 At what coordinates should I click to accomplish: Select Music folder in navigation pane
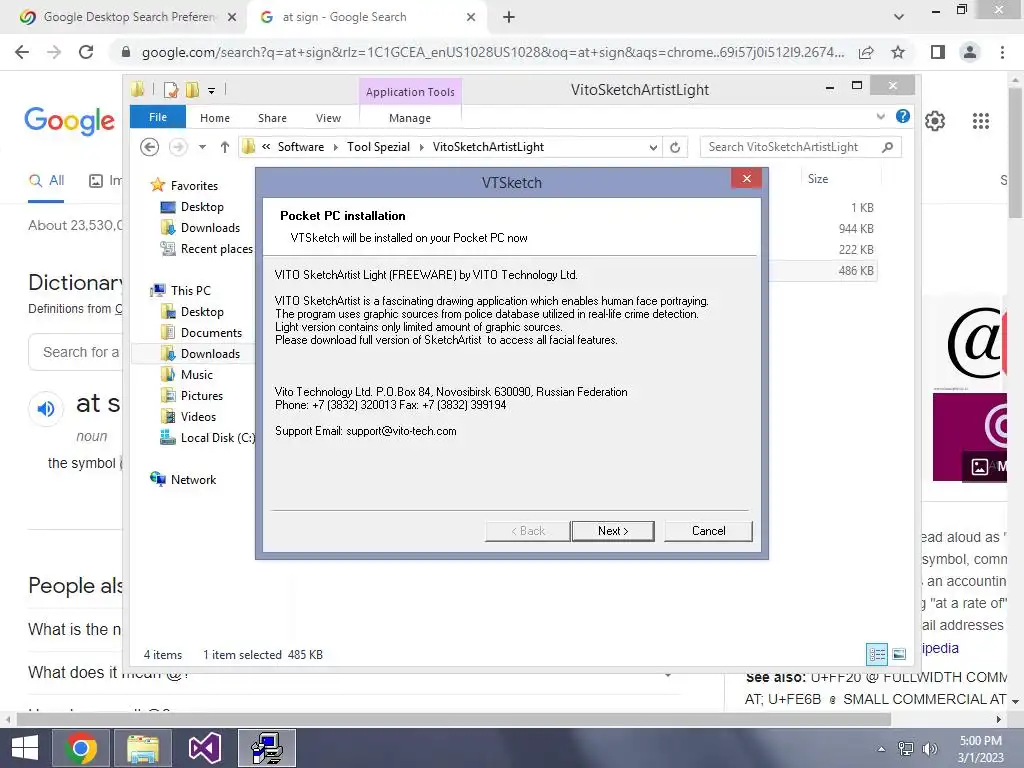[197, 375]
